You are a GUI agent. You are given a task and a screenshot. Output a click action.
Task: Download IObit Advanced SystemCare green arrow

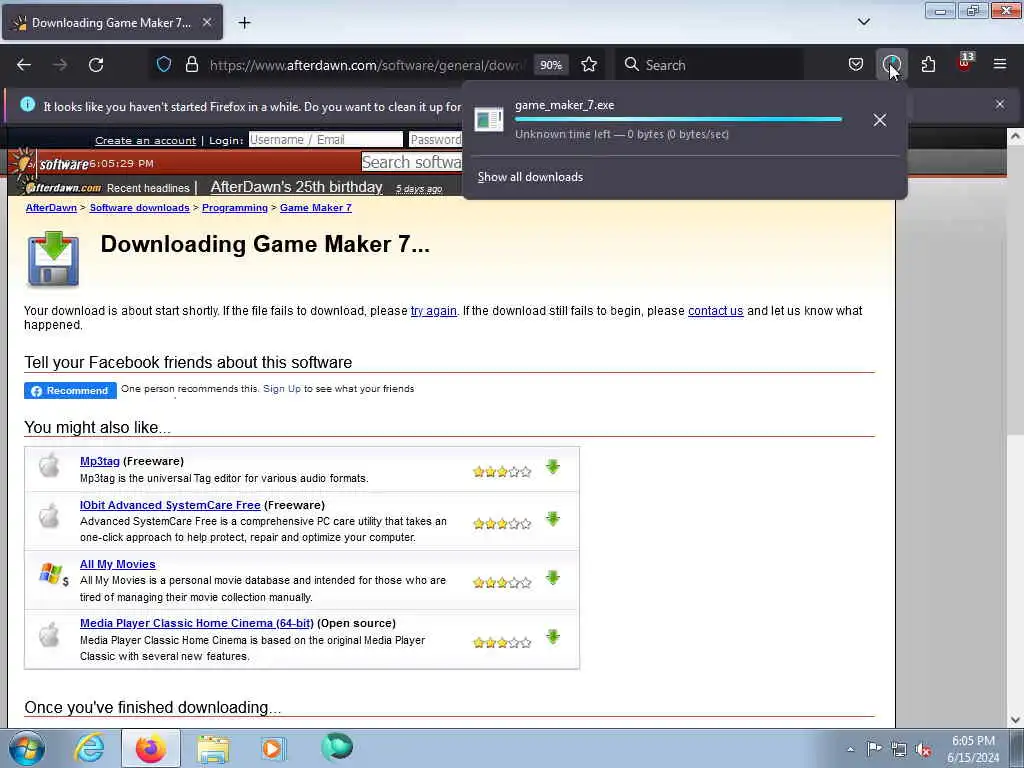pyautogui.click(x=553, y=519)
